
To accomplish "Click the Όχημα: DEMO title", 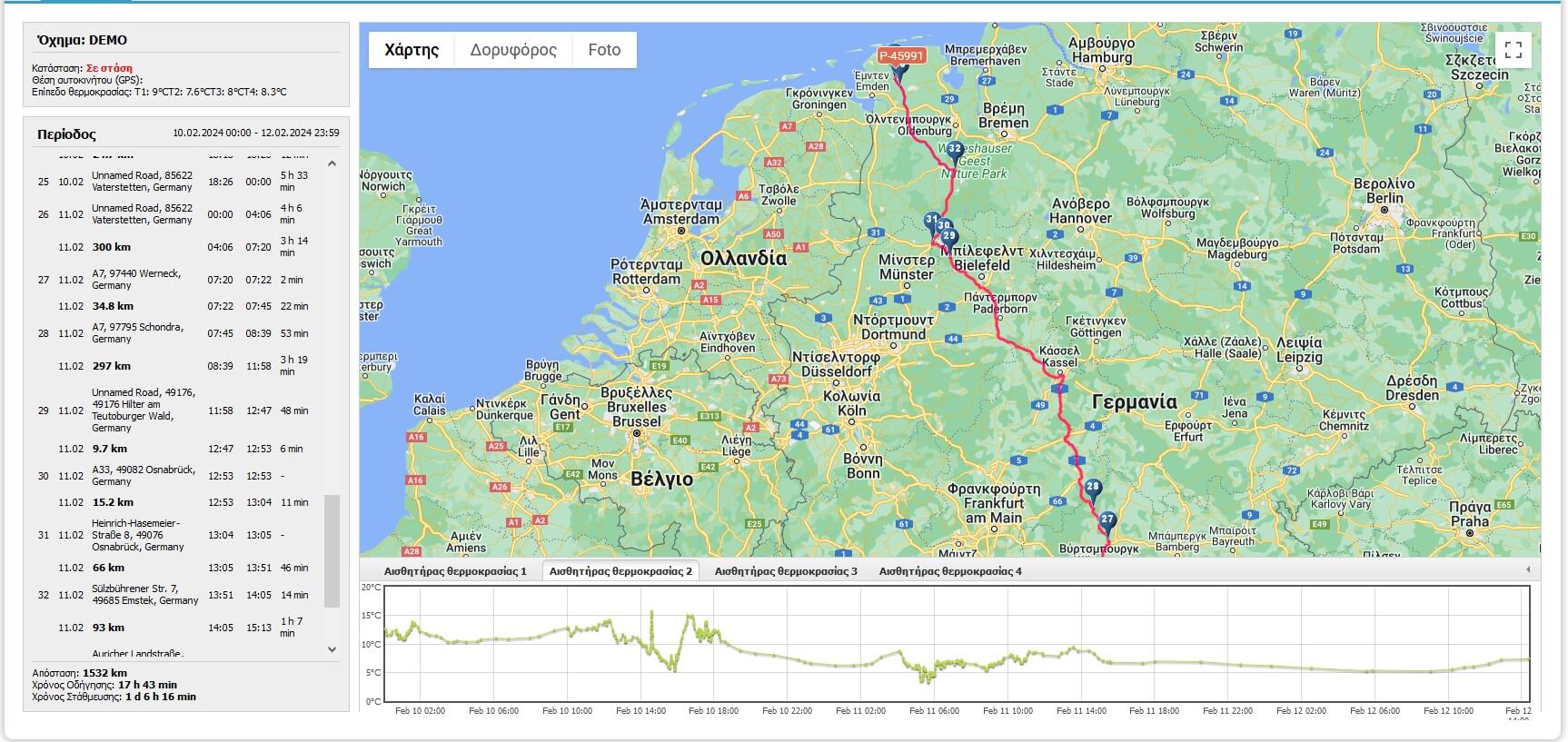I will [82, 40].
